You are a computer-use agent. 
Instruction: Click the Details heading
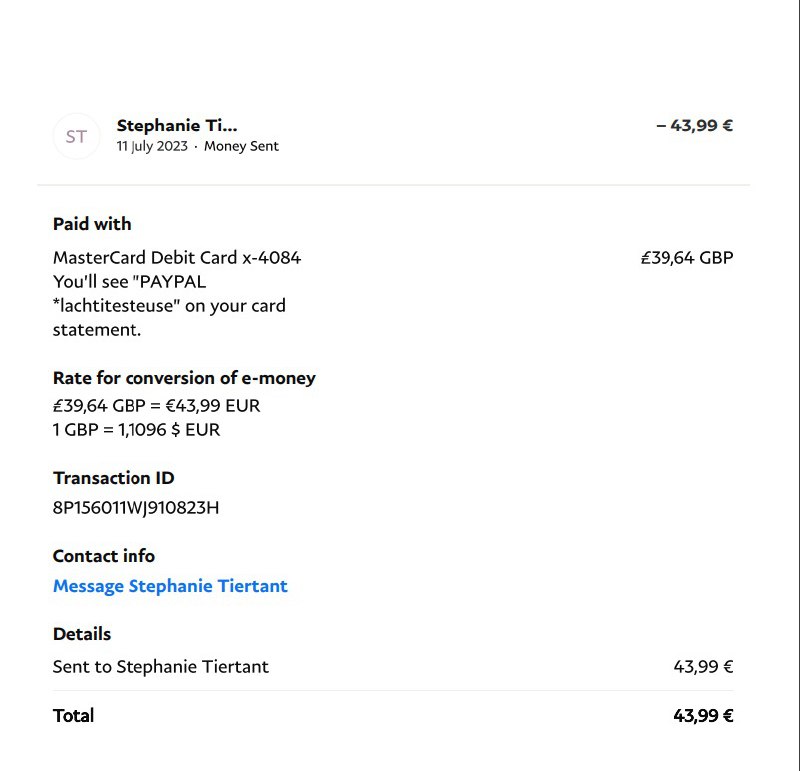tap(82, 634)
